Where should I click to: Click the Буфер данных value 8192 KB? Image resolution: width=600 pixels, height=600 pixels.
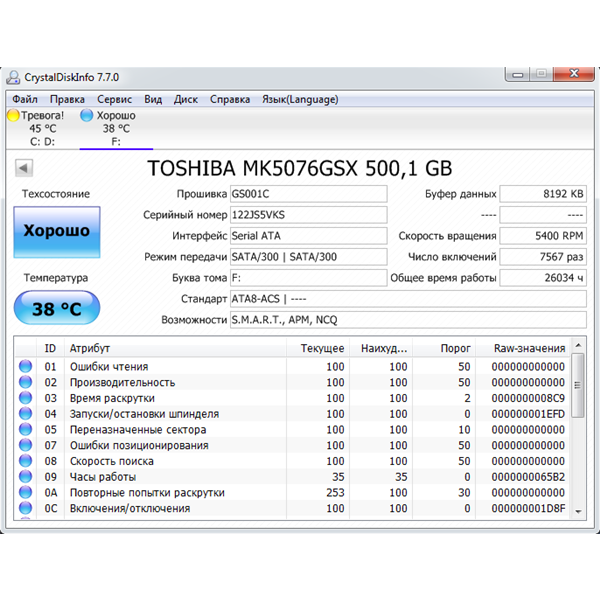pos(543,194)
